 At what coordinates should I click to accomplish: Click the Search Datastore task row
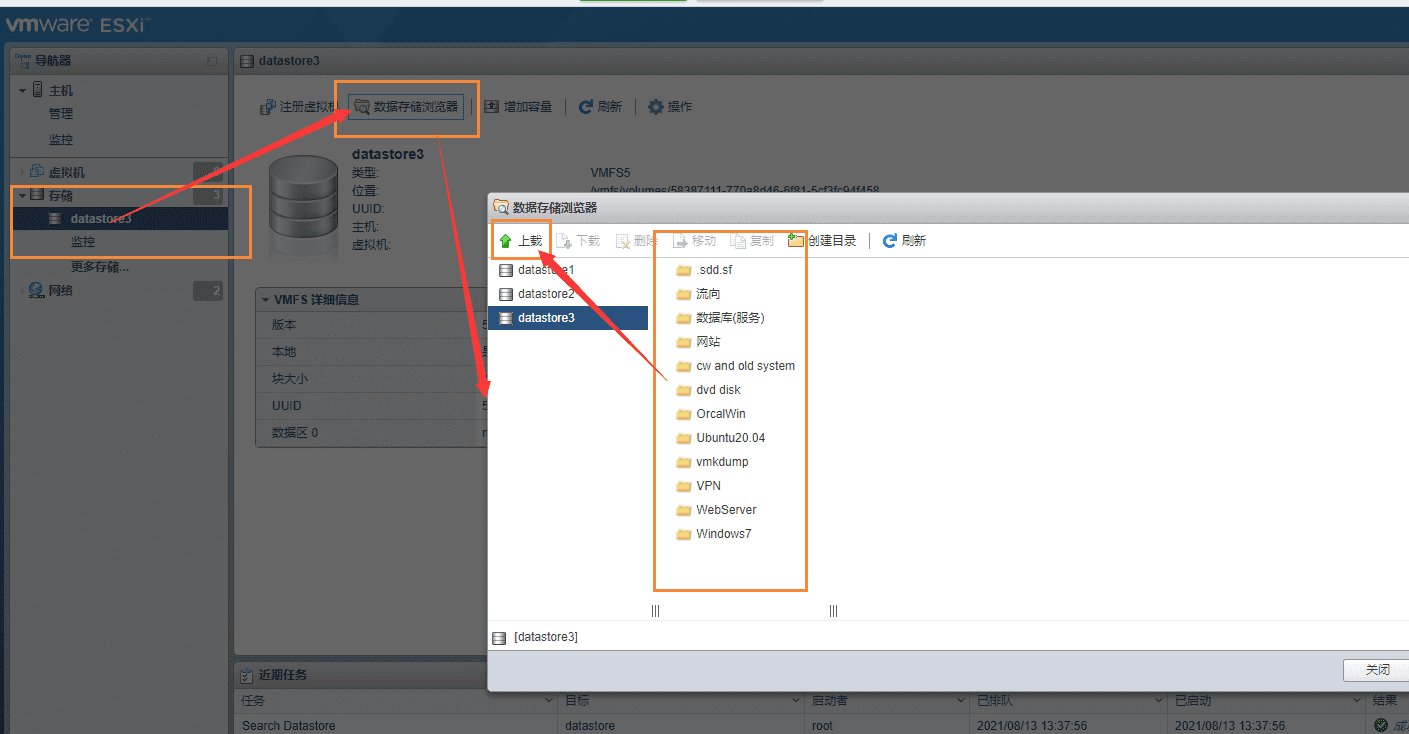[821, 725]
